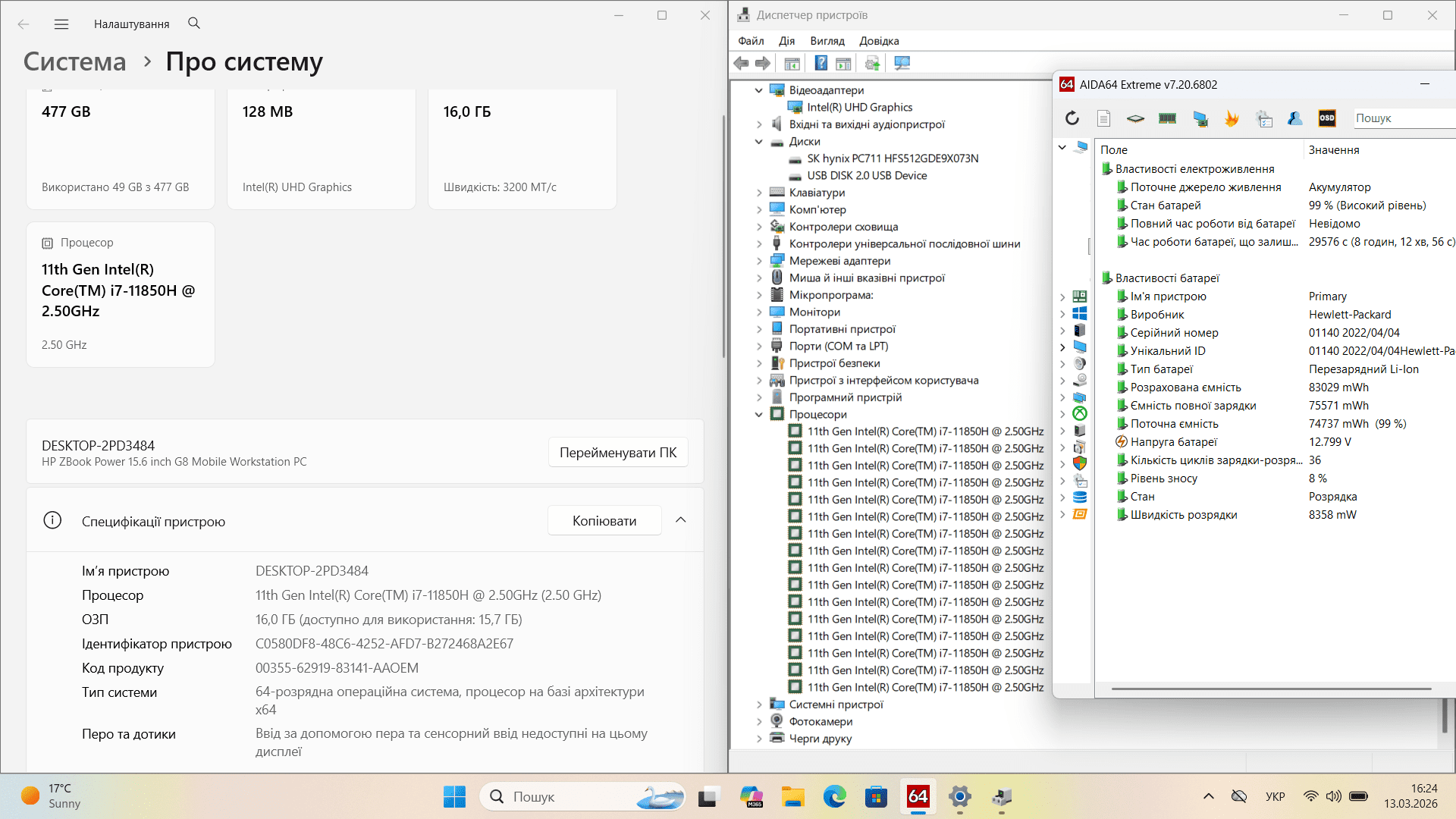Collapse the Специфікації пристрою section chevron
Viewport: 1456px width, 819px height.
[680, 520]
